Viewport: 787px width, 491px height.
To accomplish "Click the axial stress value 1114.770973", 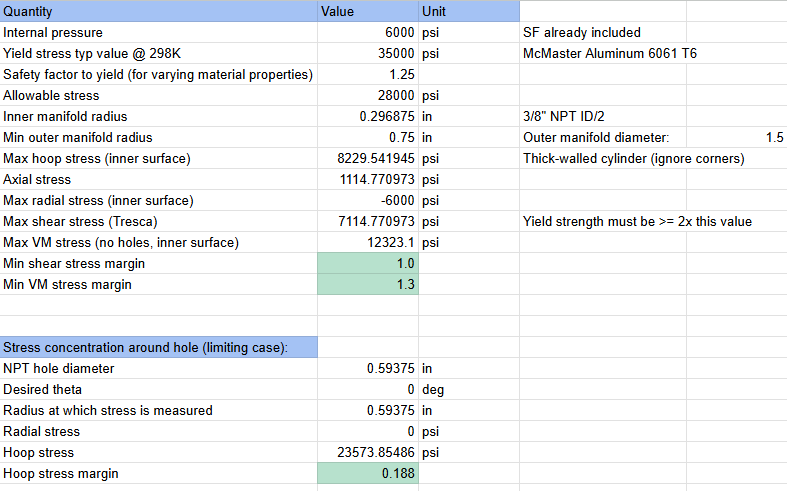I will [367, 179].
